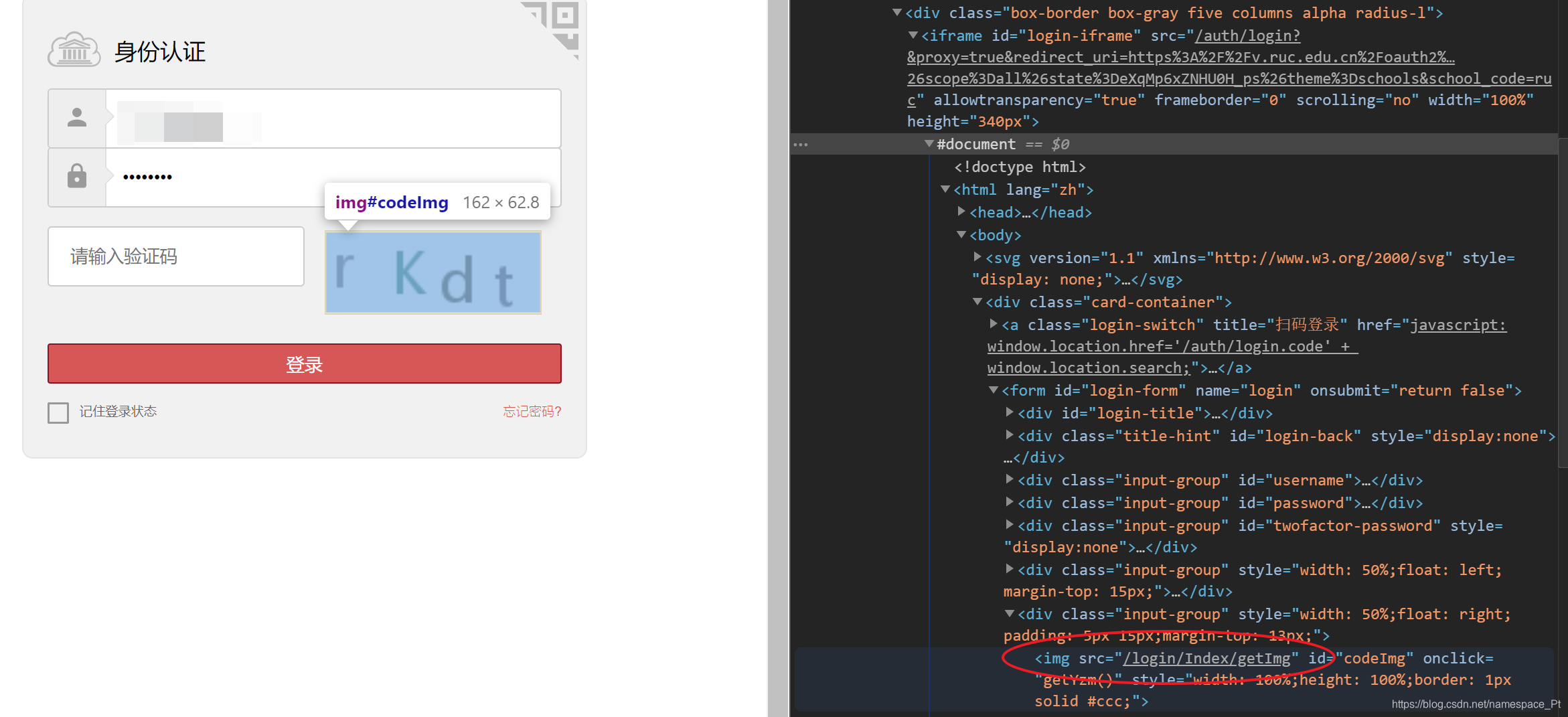The width and height of the screenshot is (1568, 717).
Task: Expand the login-back title-hint div
Action: [x=1010, y=435]
